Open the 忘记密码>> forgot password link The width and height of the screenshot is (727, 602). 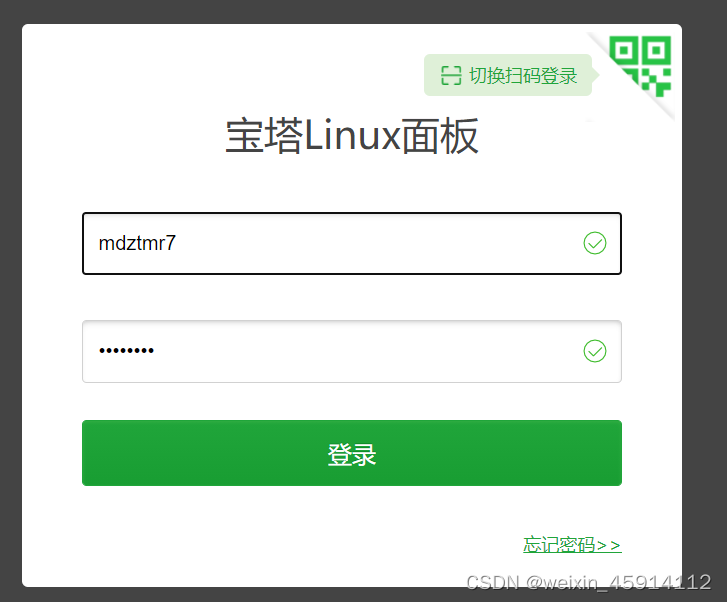click(572, 544)
